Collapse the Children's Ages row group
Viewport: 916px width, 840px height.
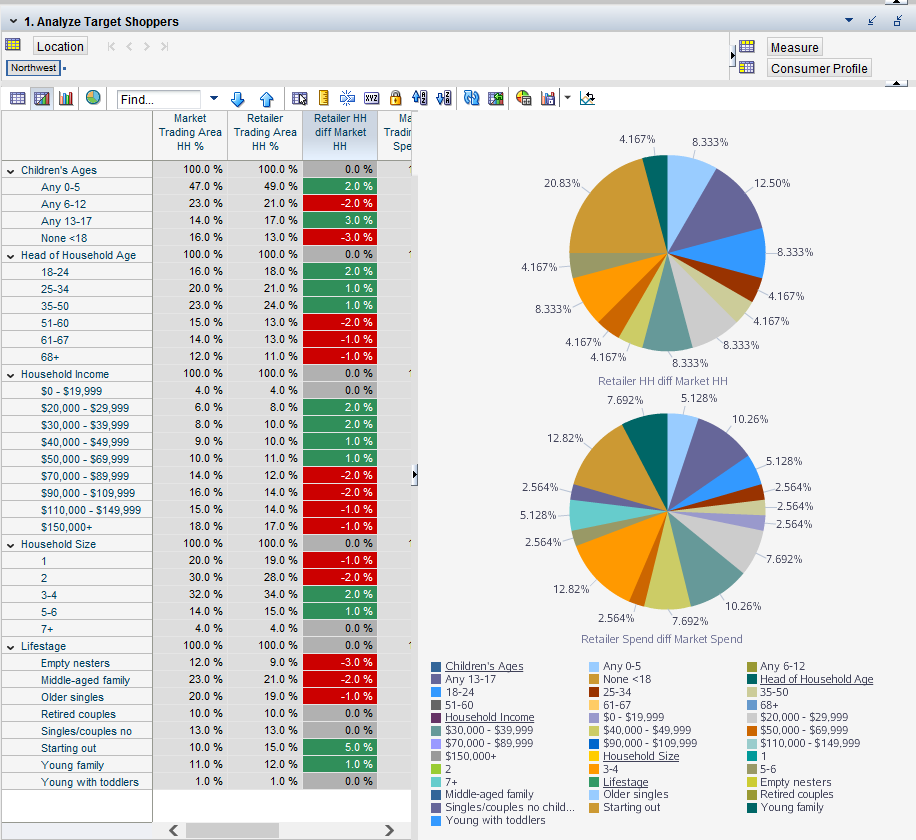pos(11,171)
